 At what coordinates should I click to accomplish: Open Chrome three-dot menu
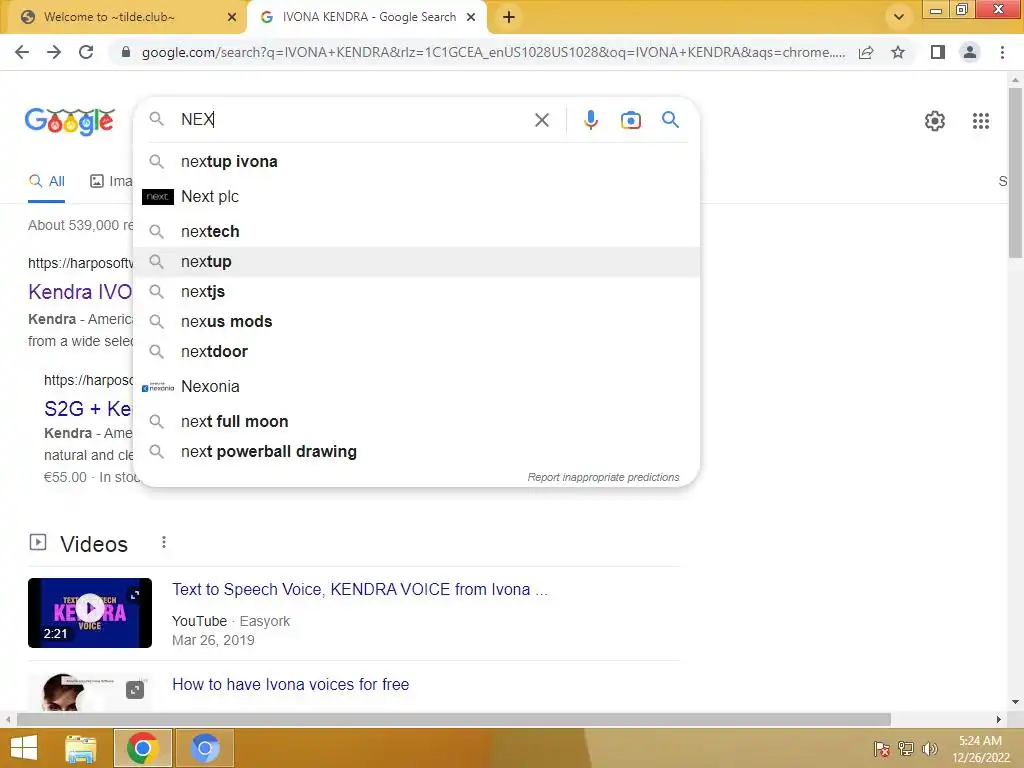coord(1002,52)
